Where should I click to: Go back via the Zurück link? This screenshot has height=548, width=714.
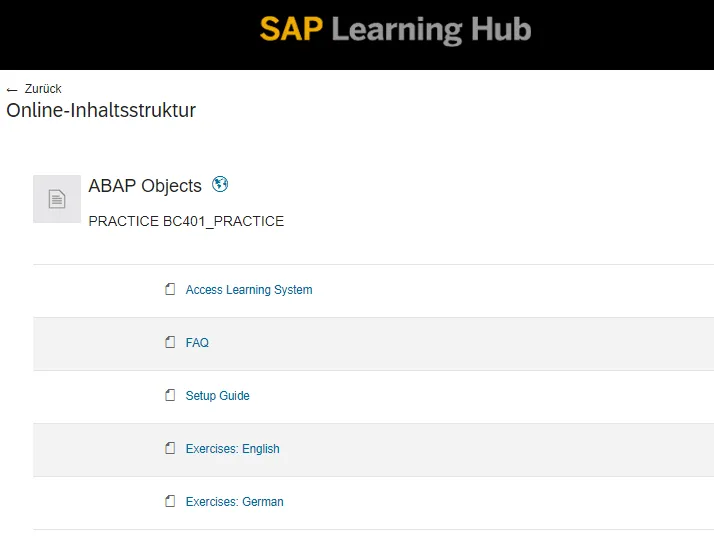43,89
